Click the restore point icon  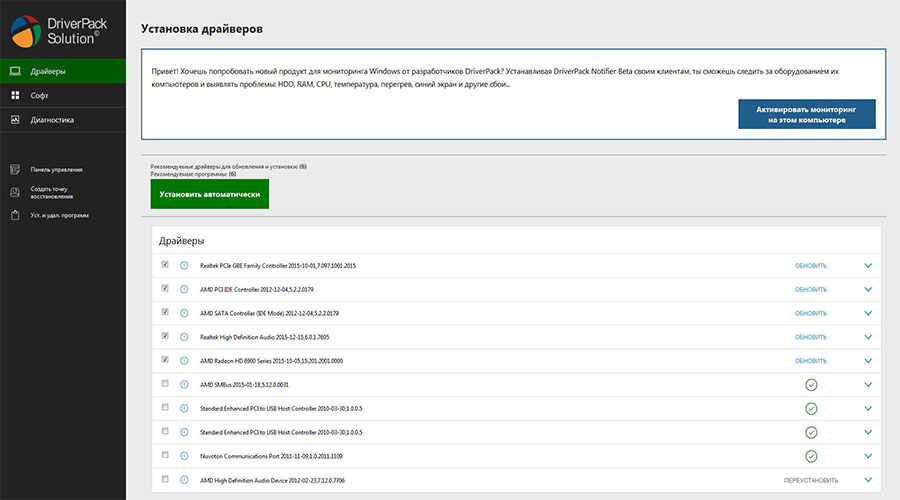pos(15,192)
